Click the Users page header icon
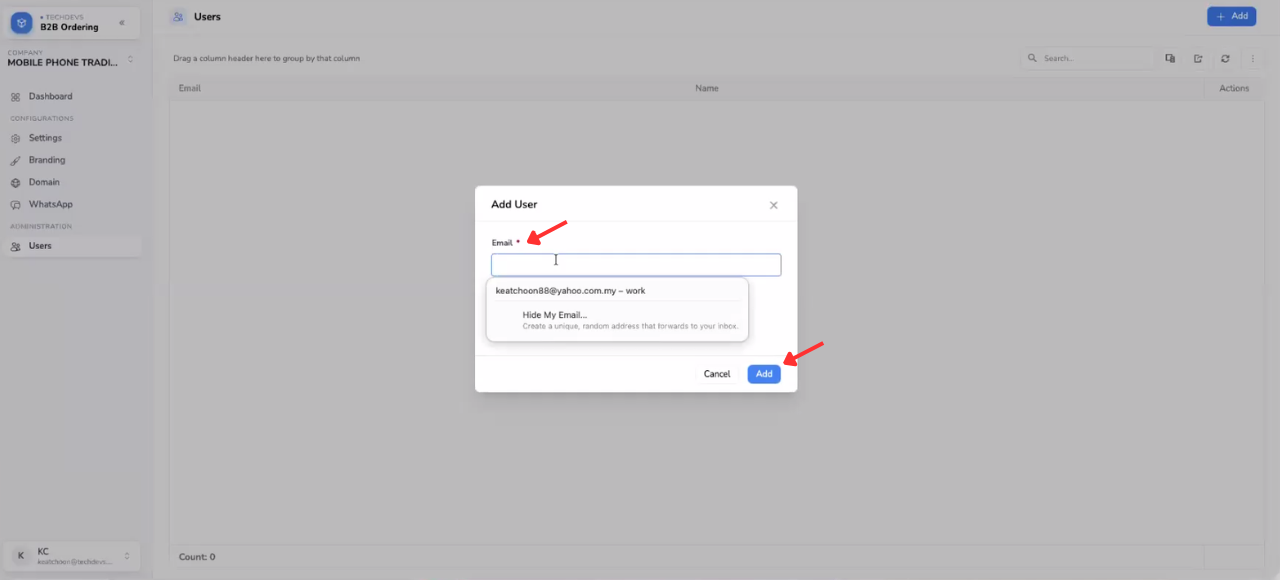Viewport: 1280px width, 582px height. pyautogui.click(x=178, y=17)
